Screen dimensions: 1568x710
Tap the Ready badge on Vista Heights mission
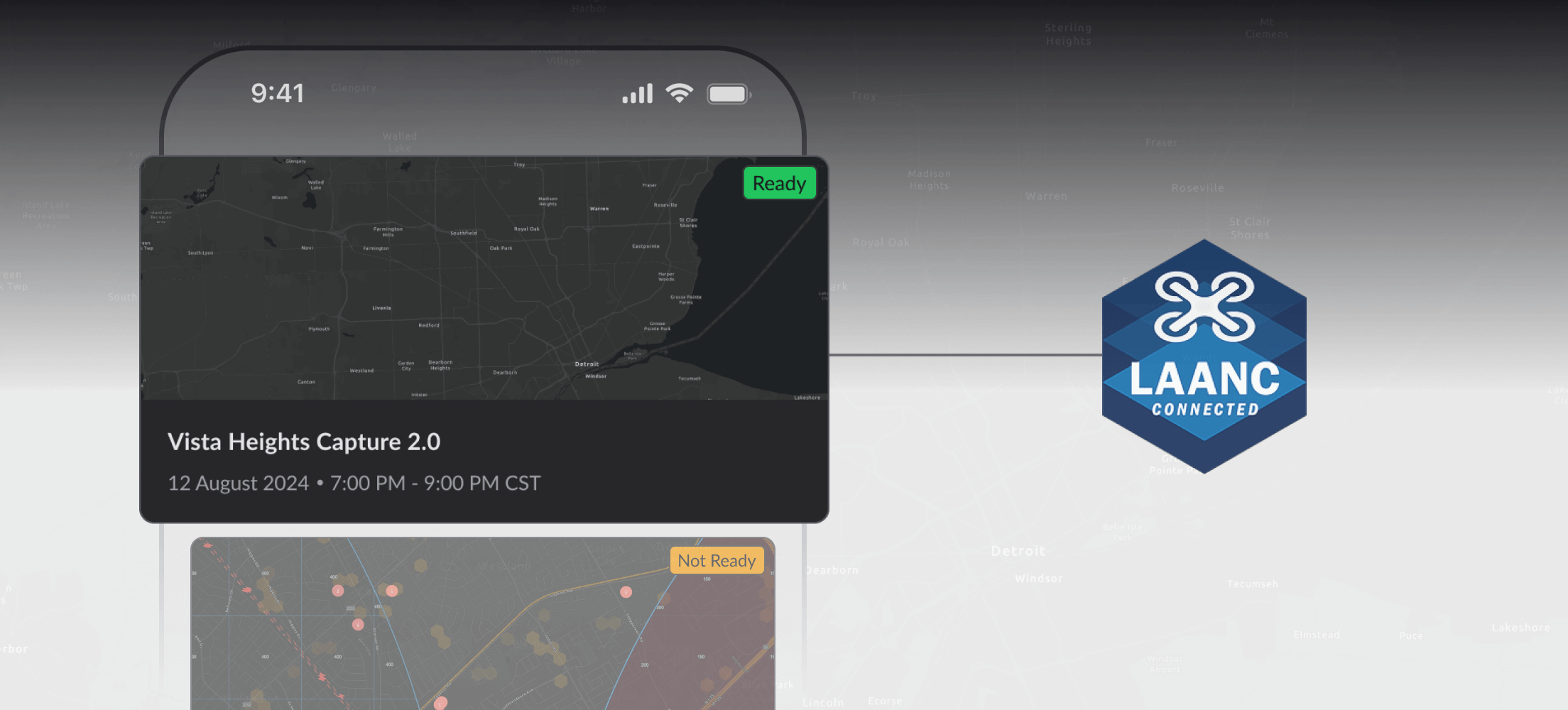[x=779, y=182]
